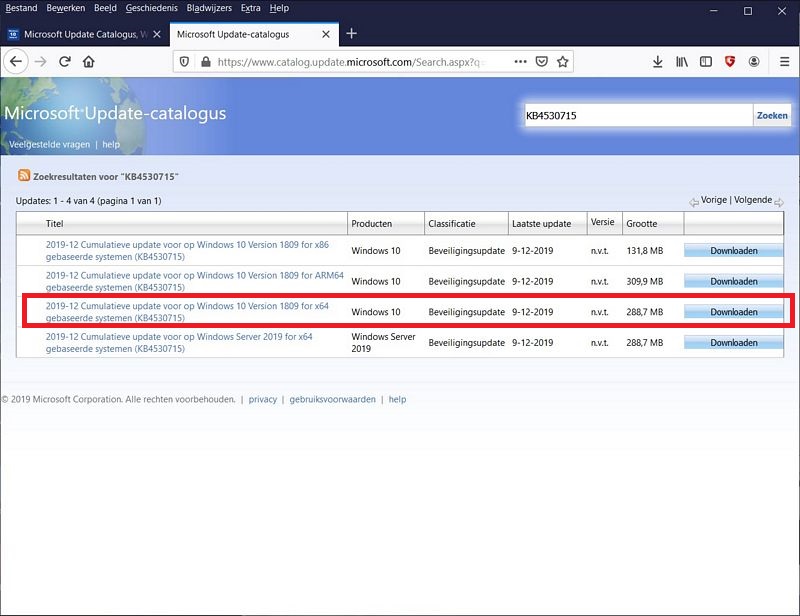The width and height of the screenshot is (800, 616).
Task: Click the Zoekresultaten voor "KB4530715" heading
Action: pyautogui.click(x=106, y=177)
